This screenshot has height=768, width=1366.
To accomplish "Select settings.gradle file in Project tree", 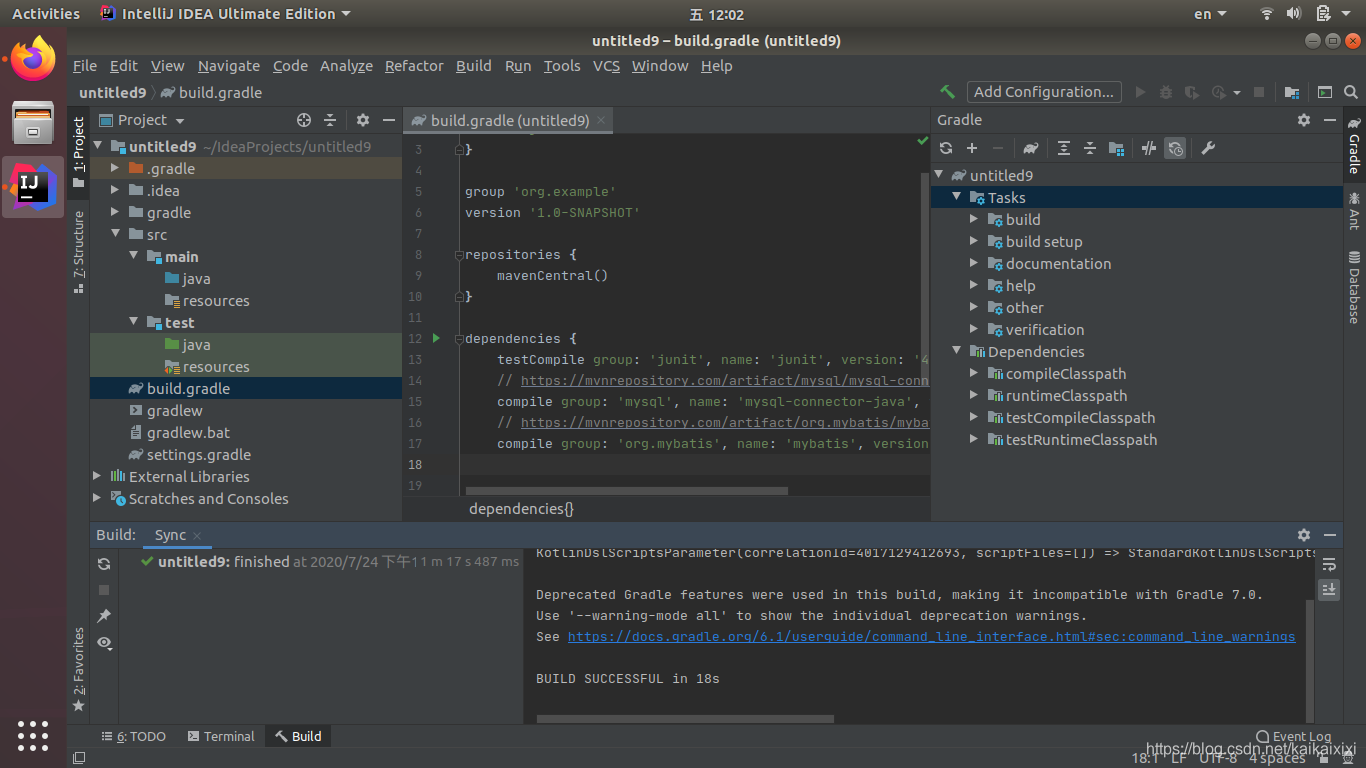I will tap(198, 455).
